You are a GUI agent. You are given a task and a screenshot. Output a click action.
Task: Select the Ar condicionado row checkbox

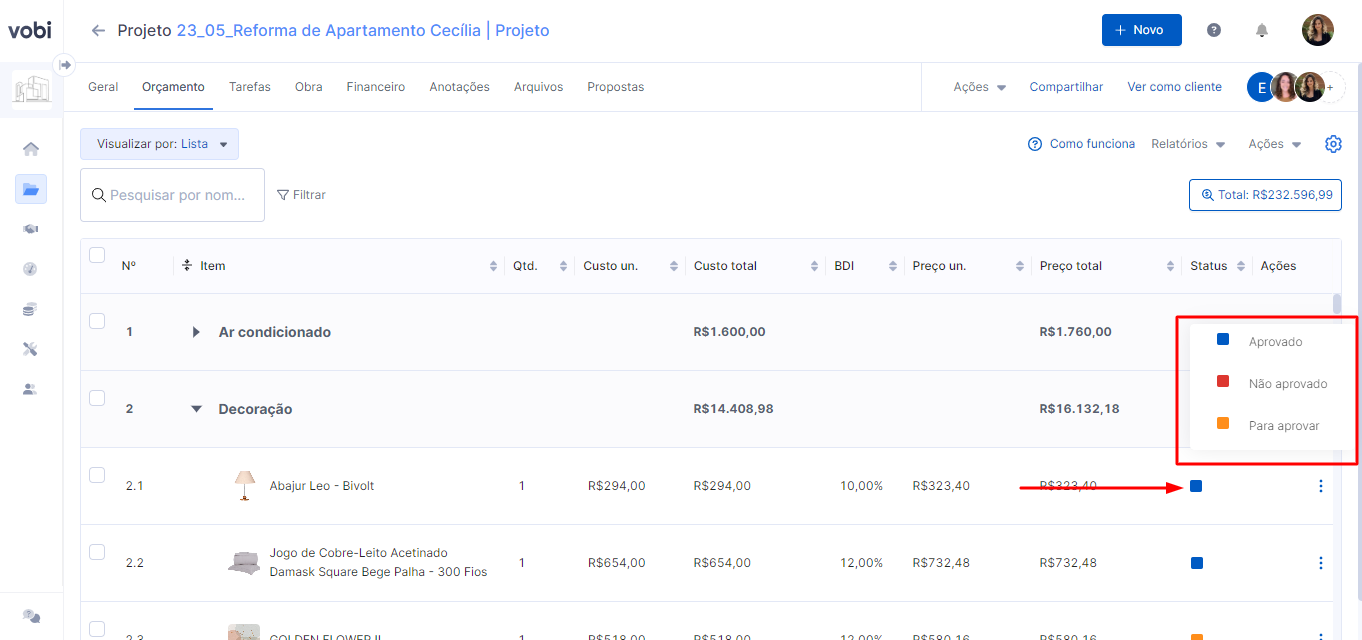click(x=97, y=321)
